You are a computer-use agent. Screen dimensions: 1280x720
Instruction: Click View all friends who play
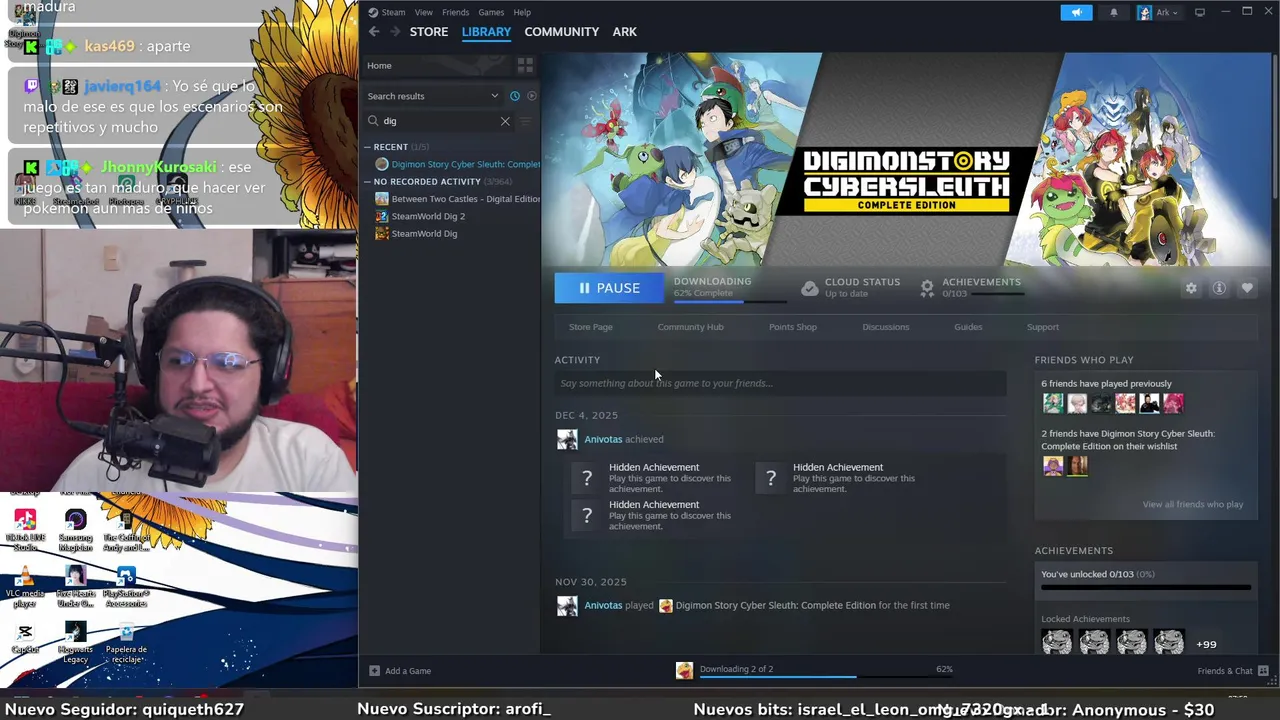coord(1193,505)
